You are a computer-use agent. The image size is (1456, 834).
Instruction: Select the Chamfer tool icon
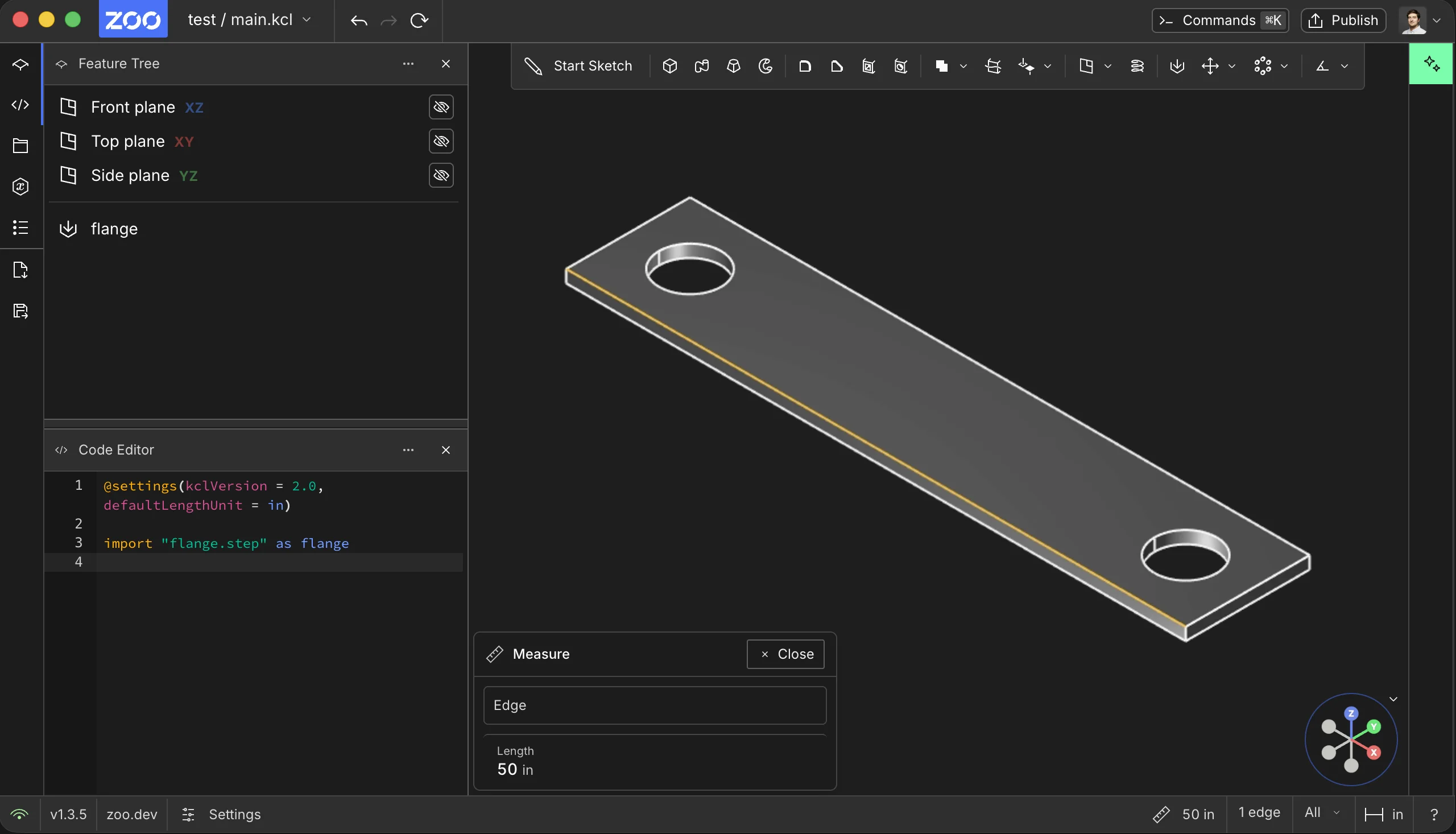[837, 67]
